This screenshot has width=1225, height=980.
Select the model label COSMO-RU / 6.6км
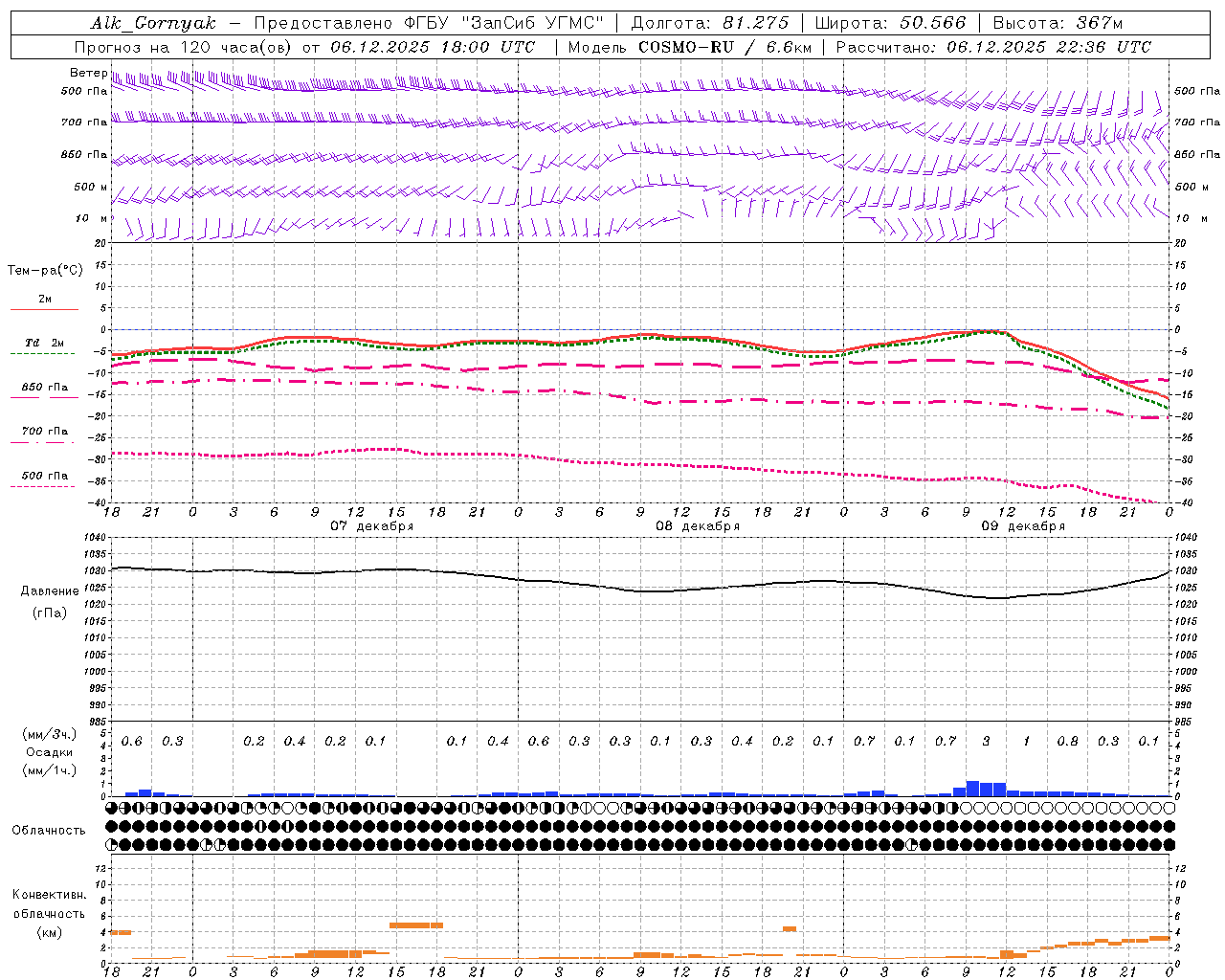[725, 47]
